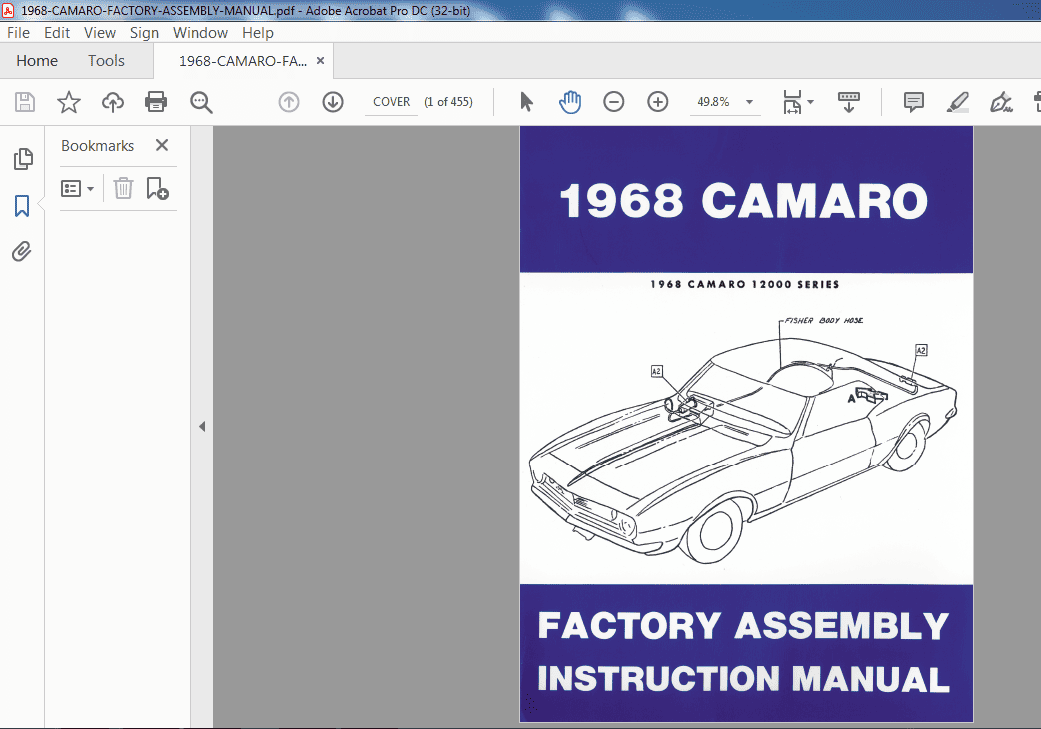Collapse the navigation pane with the arrow

pyautogui.click(x=202, y=425)
